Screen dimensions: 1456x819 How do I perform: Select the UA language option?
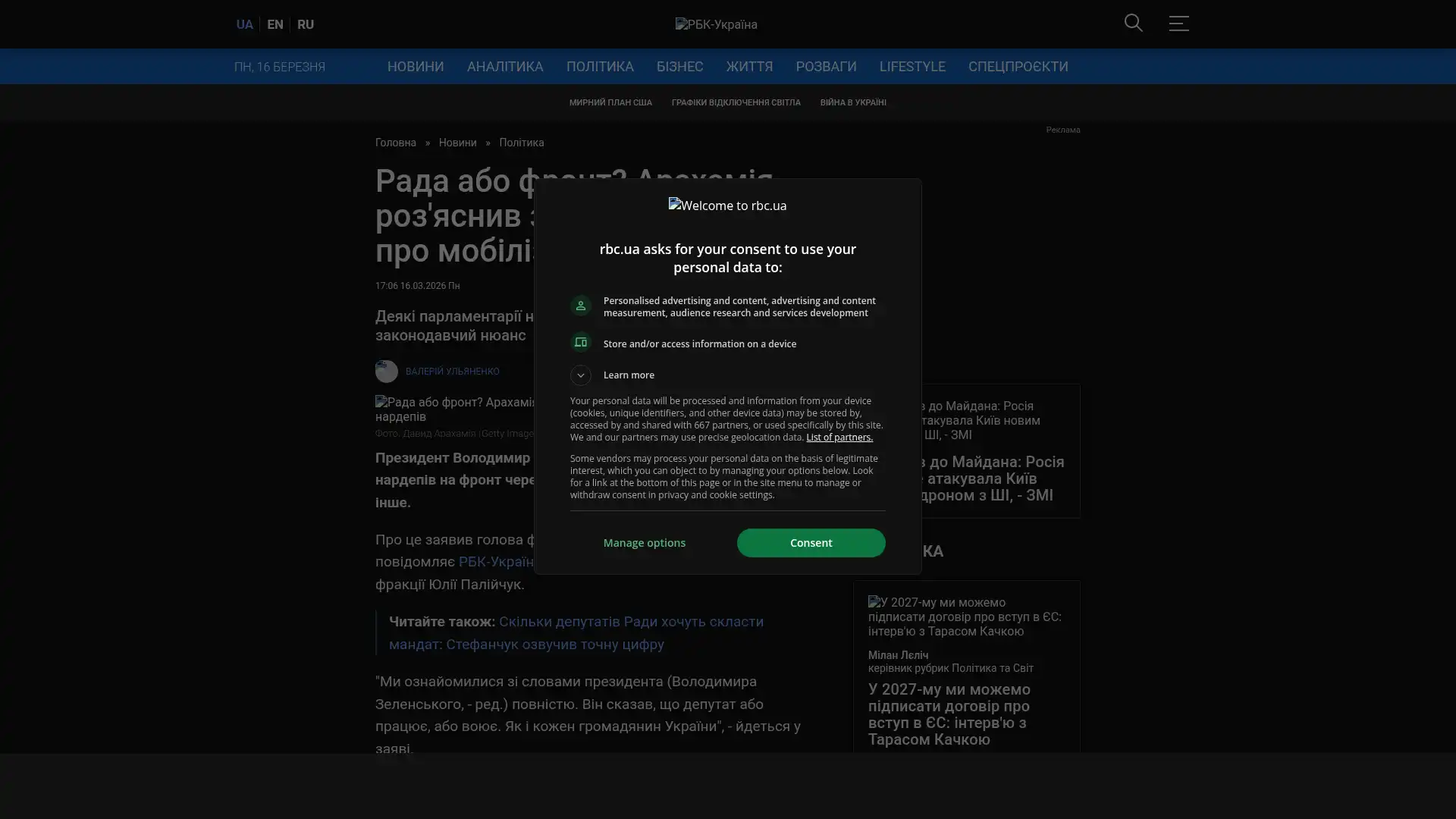(x=244, y=24)
